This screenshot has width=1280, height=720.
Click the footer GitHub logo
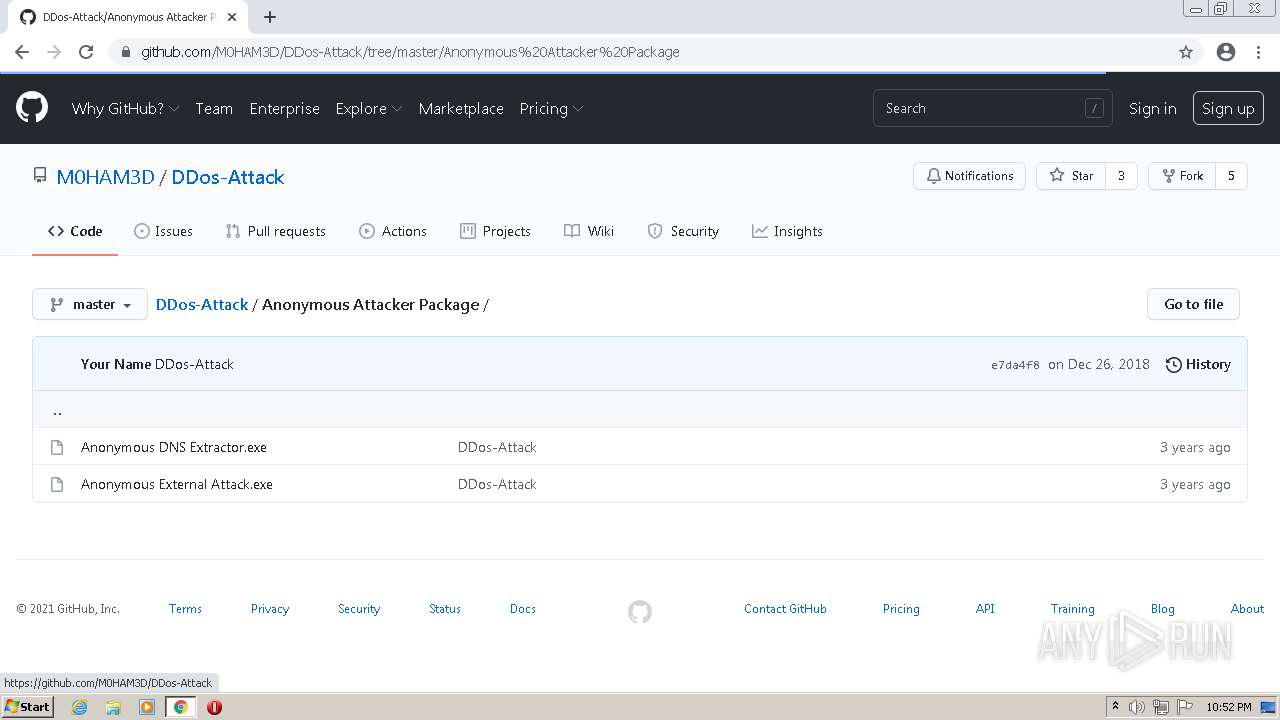pyautogui.click(x=640, y=611)
